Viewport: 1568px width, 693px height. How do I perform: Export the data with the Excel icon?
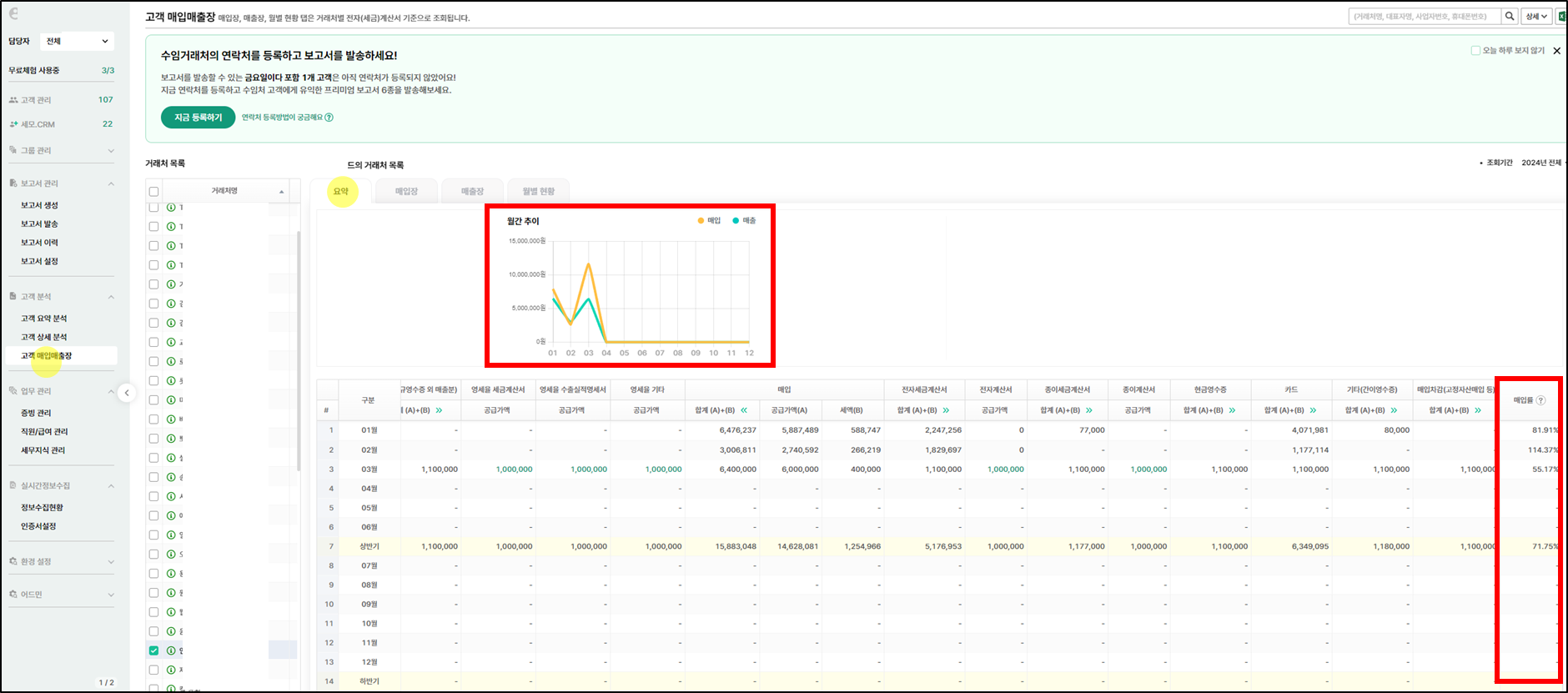coord(1561,17)
